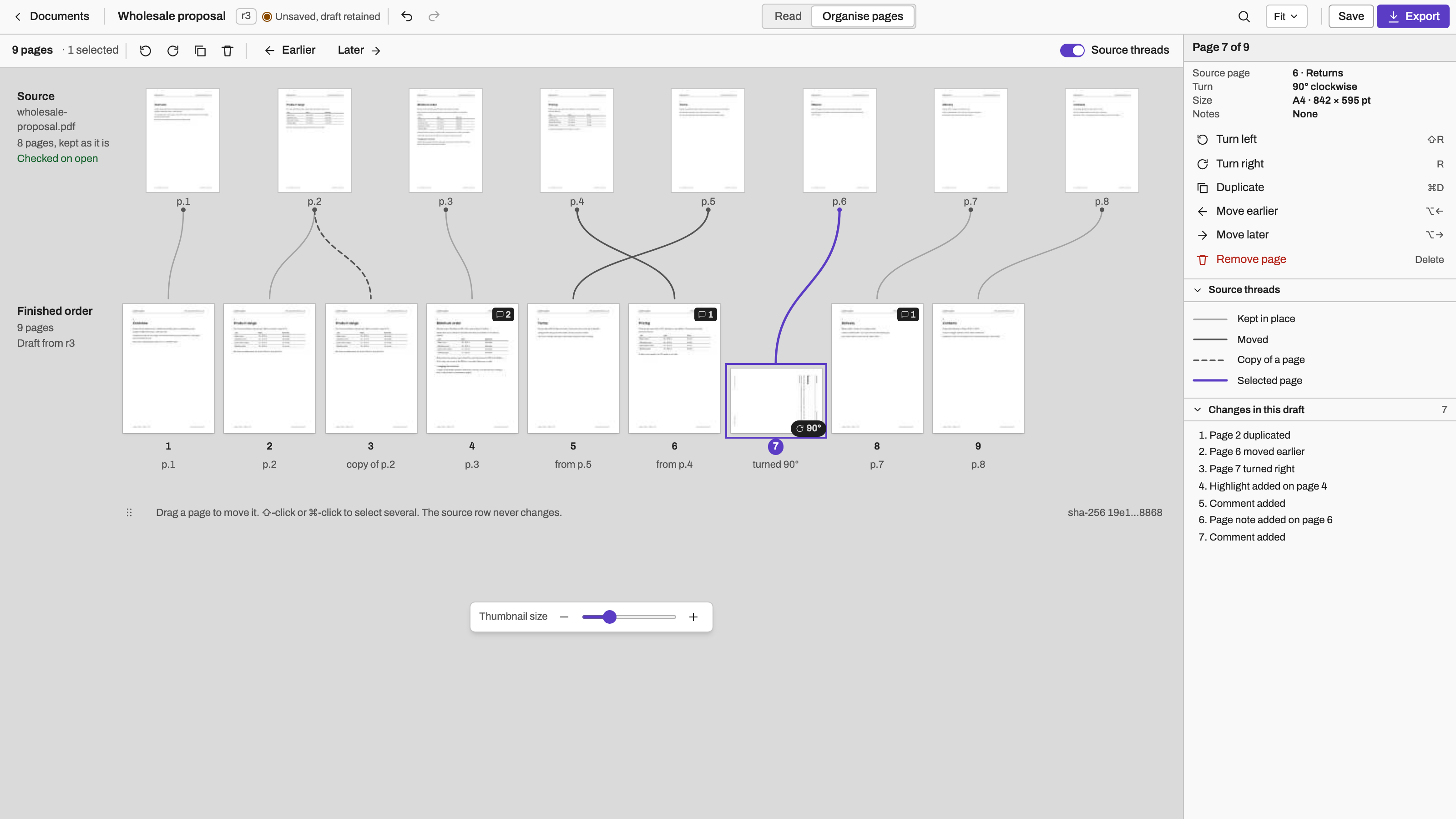The height and width of the screenshot is (819, 1456).
Task: Click the Earlier button in the toolbar
Action: [x=290, y=51]
